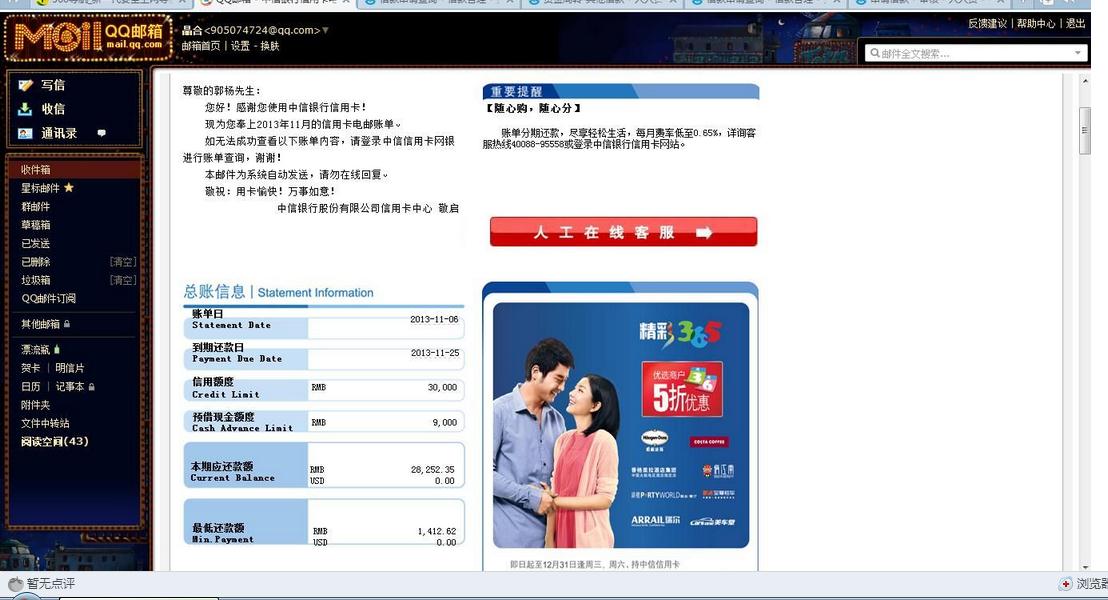
Task: Click 换肤 to change skin
Action: coord(270,46)
